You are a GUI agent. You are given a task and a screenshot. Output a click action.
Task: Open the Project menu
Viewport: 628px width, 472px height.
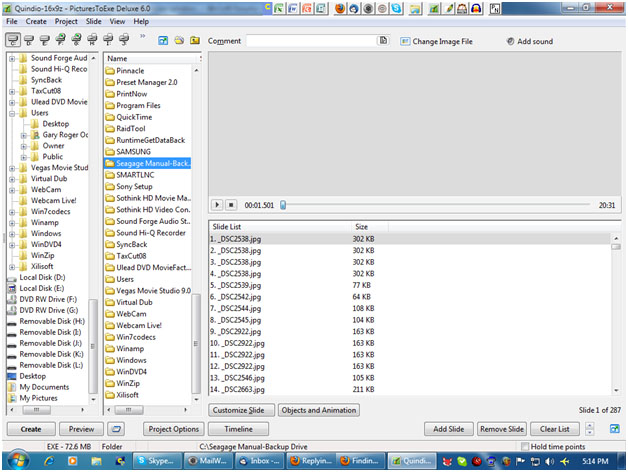point(66,21)
